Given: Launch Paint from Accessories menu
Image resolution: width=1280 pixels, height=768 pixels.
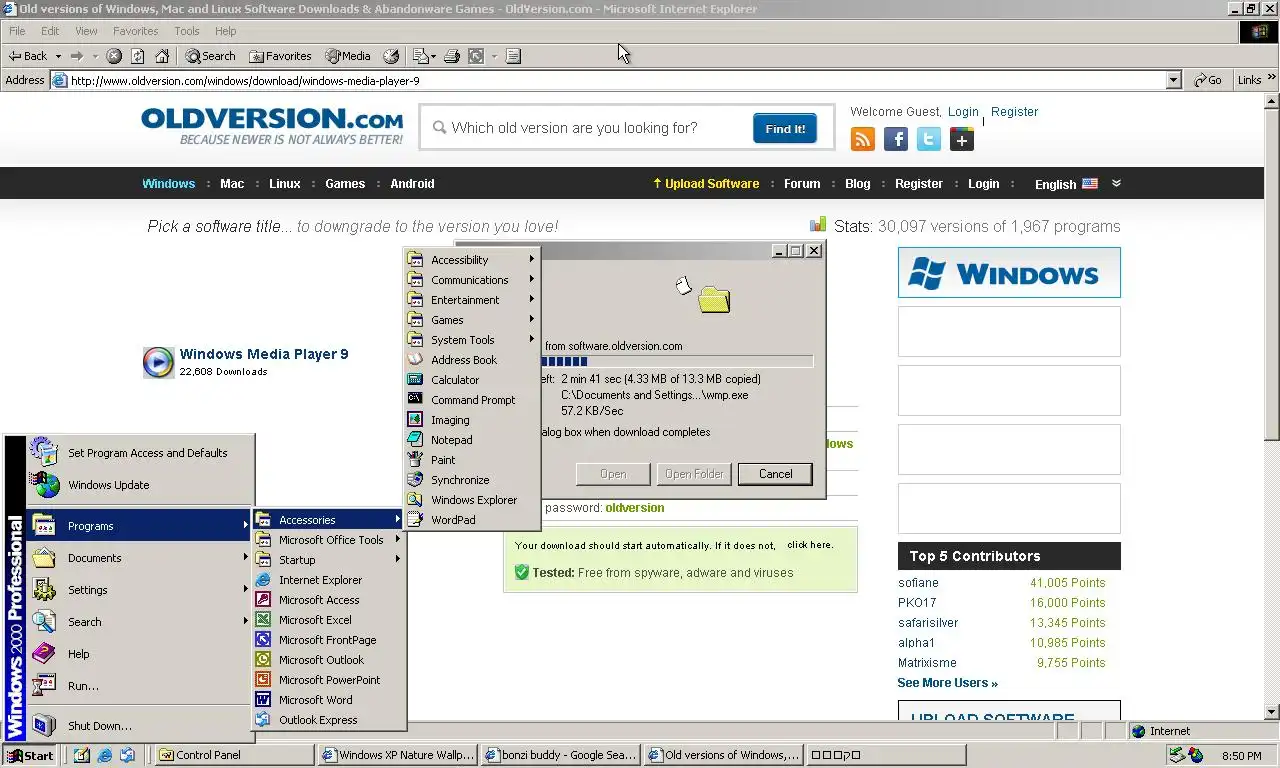Looking at the screenshot, I should (x=471, y=460).
